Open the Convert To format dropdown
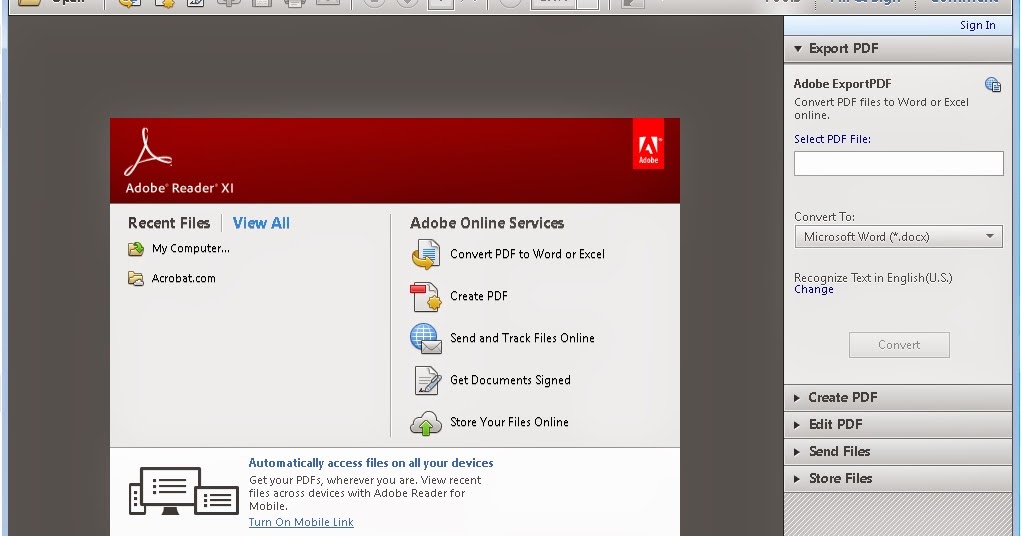The image size is (1021, 536). click(x=898, y=236)
